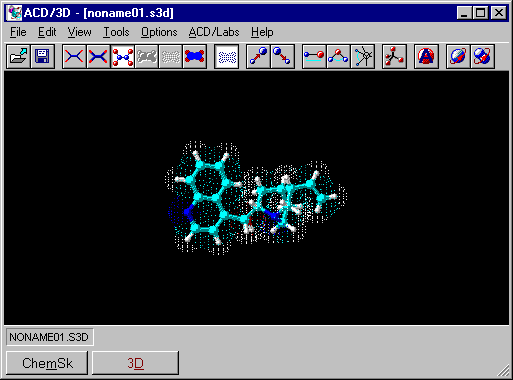Viewport: 513px width, 380px height.
Task: Select Wireframe display mode icon
Action: (x=74, y=56)
